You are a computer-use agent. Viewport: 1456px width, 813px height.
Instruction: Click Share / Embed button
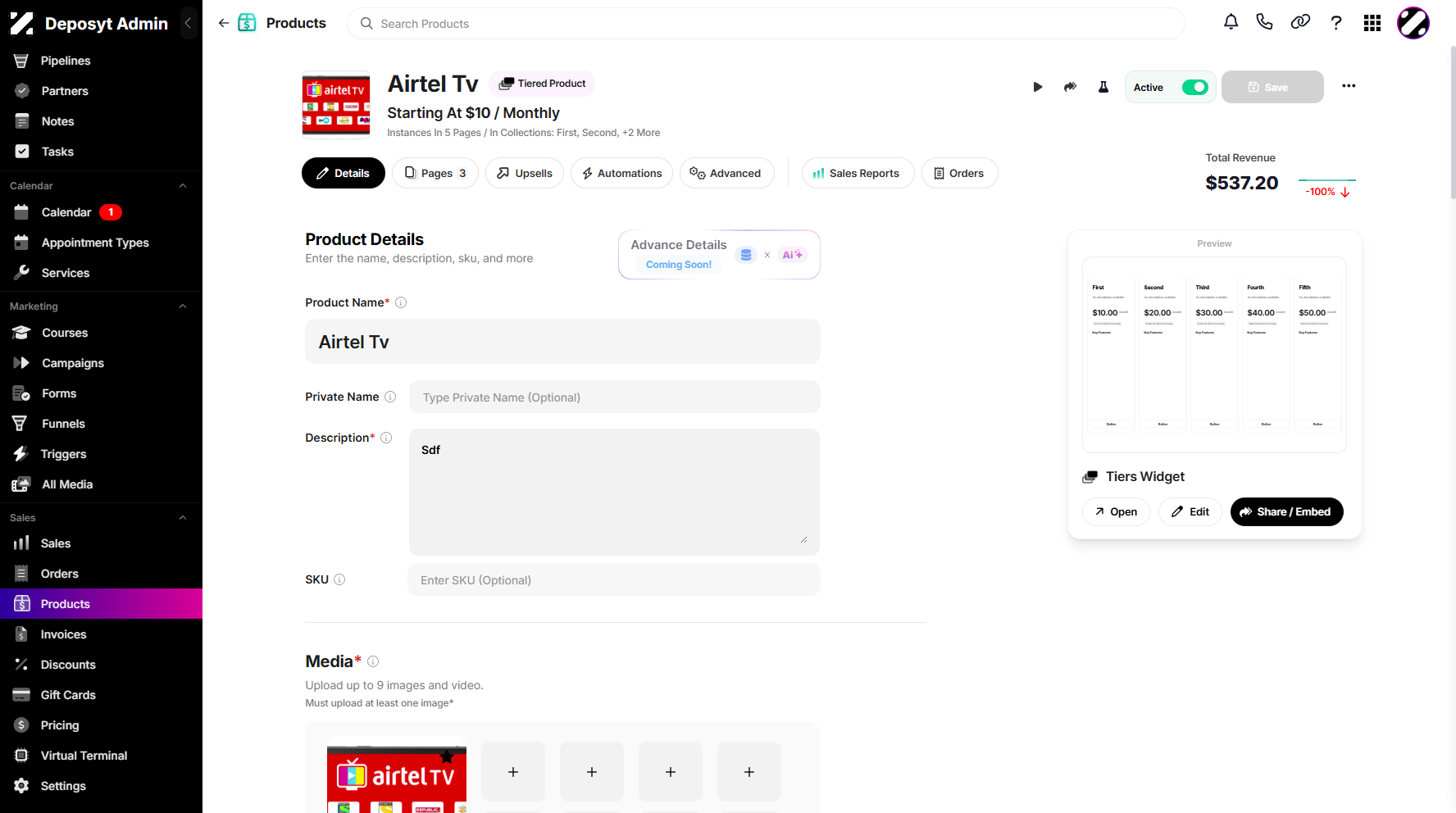pos(1286,511)
